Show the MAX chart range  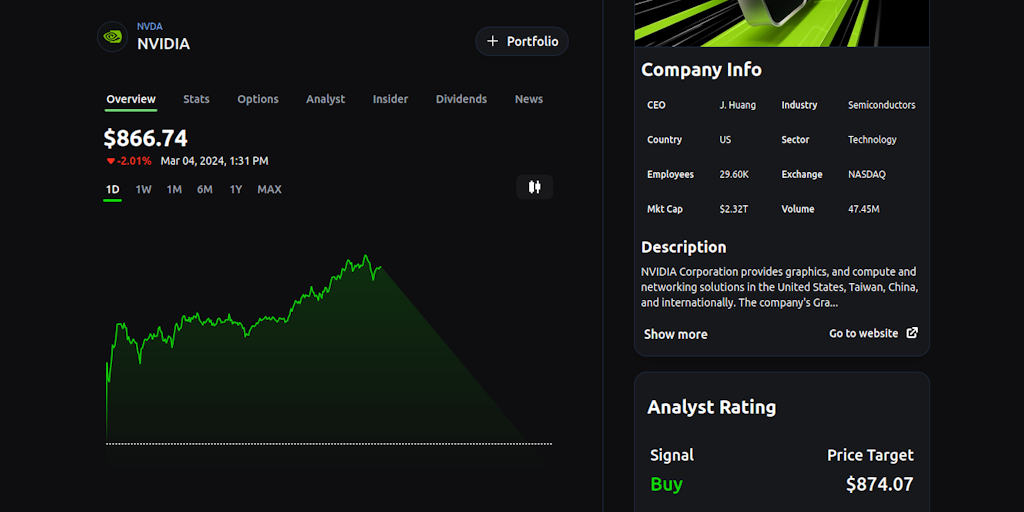point(269,189)
